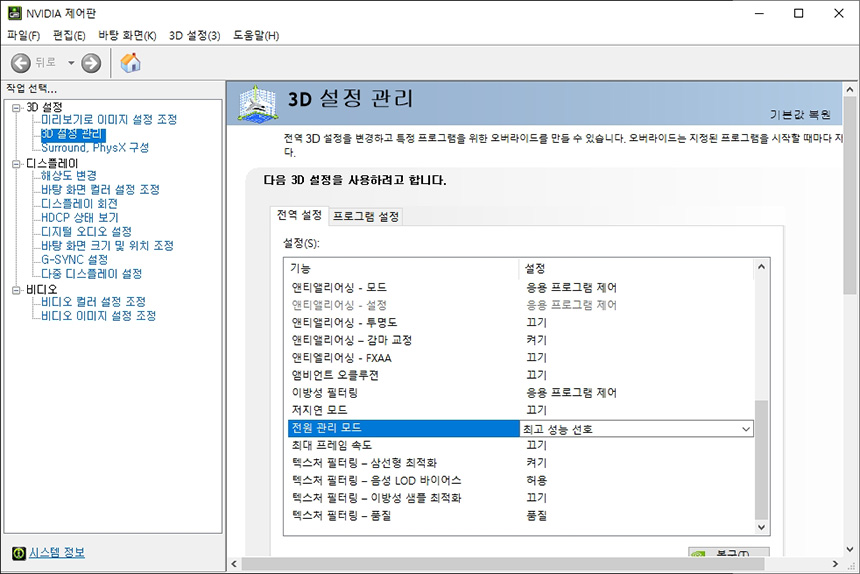Image resolution: width=860 pixels, height=574 pixels.
Task: Click main panel scroll up arrow
Action: click(x=850, y=89)
